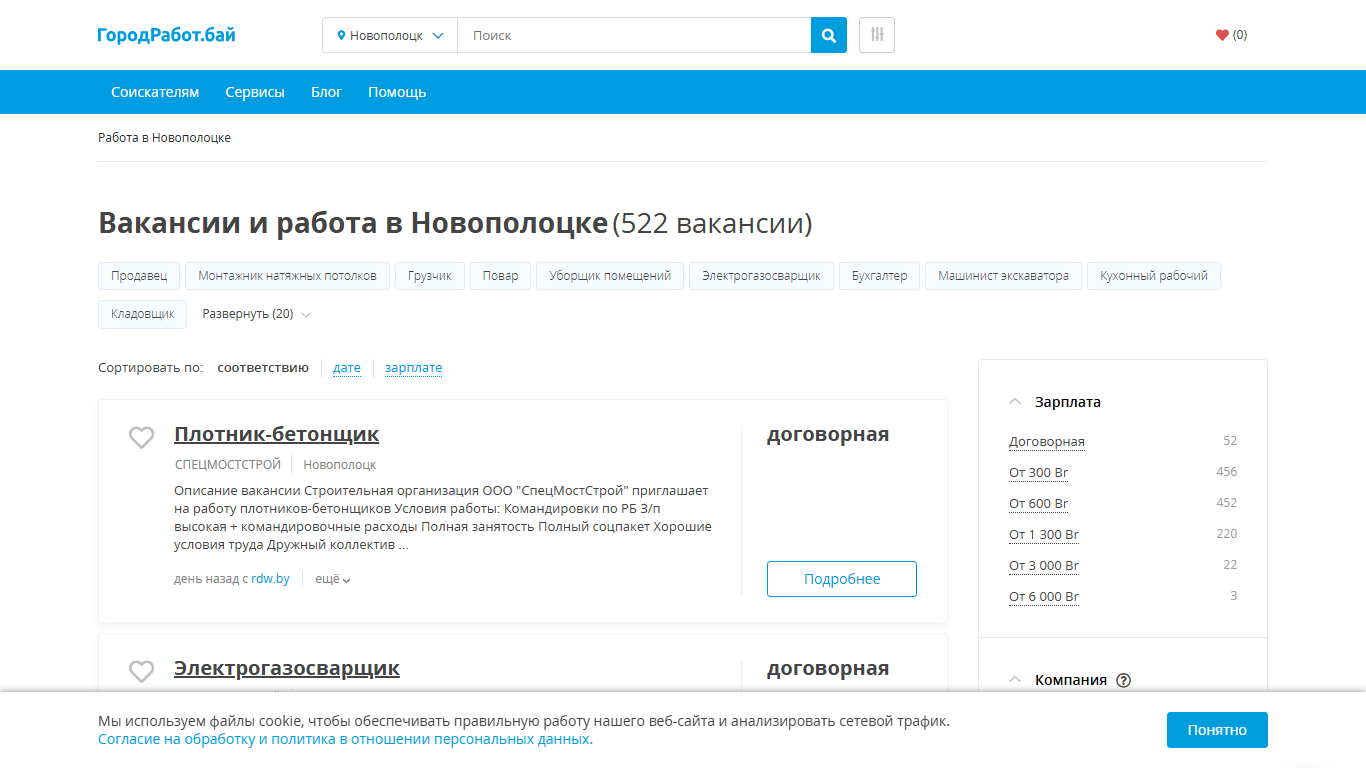1366x768 pixels.
Task: Open the Новополоцк city dropdown
Action: click(390, 35)
